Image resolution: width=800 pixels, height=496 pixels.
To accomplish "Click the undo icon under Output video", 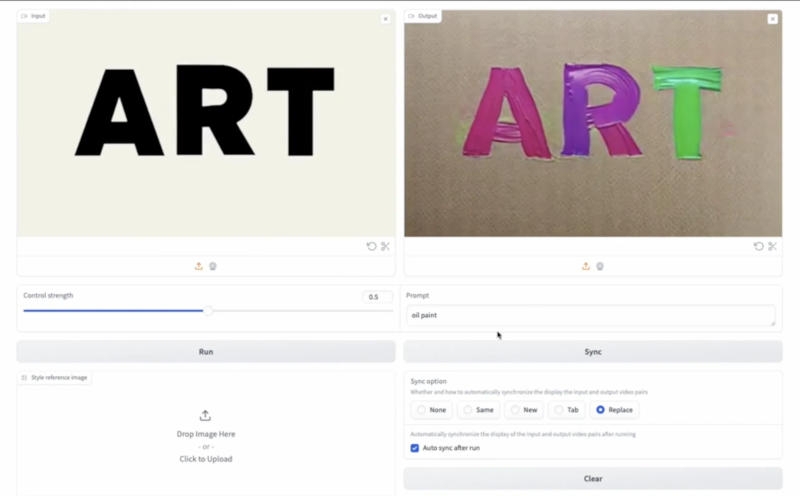I will click(759, 246).
